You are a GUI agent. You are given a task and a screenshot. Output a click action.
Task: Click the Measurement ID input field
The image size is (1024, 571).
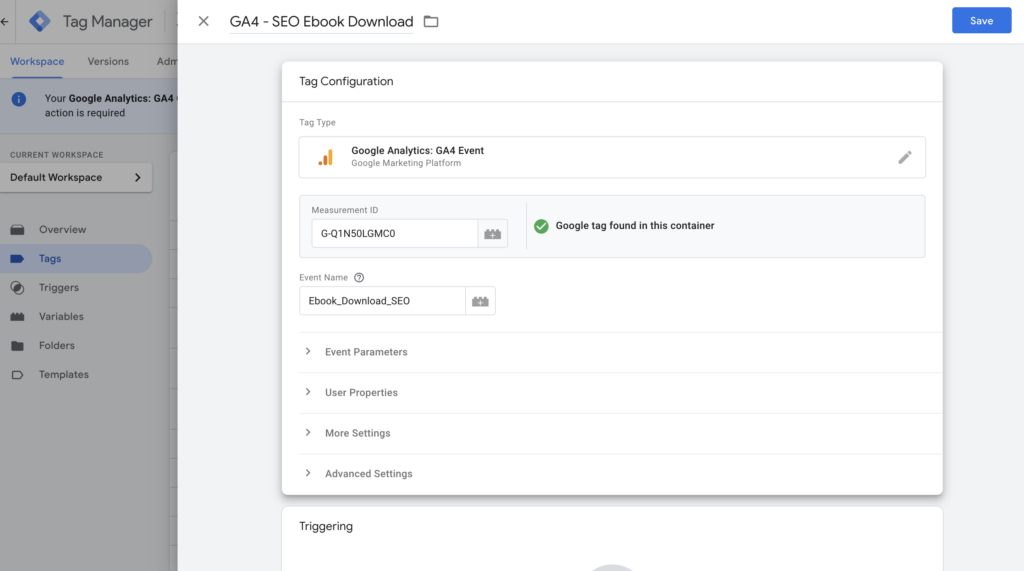click(393, 234)
